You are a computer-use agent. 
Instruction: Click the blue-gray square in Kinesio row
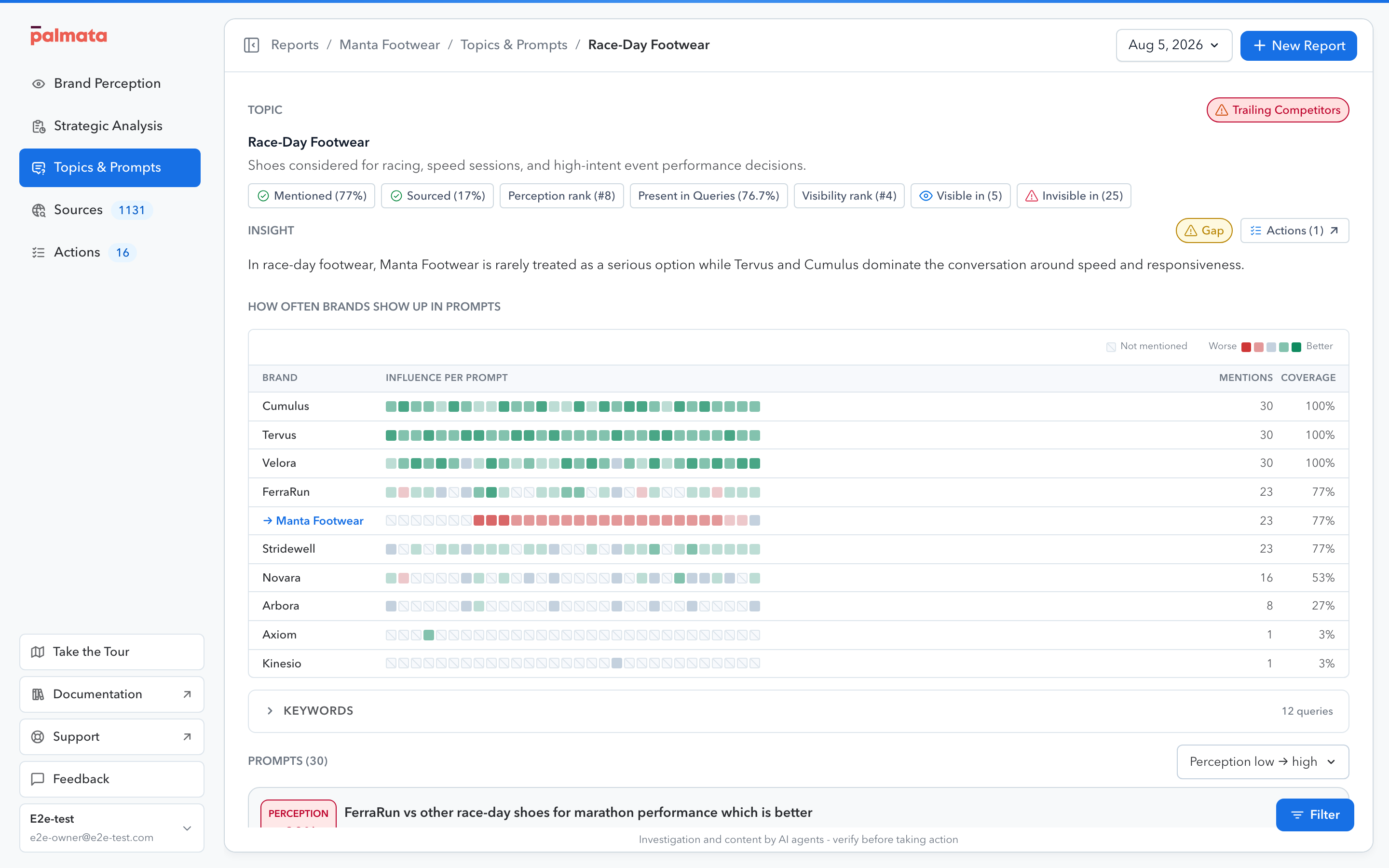click(x=617, y=663)
